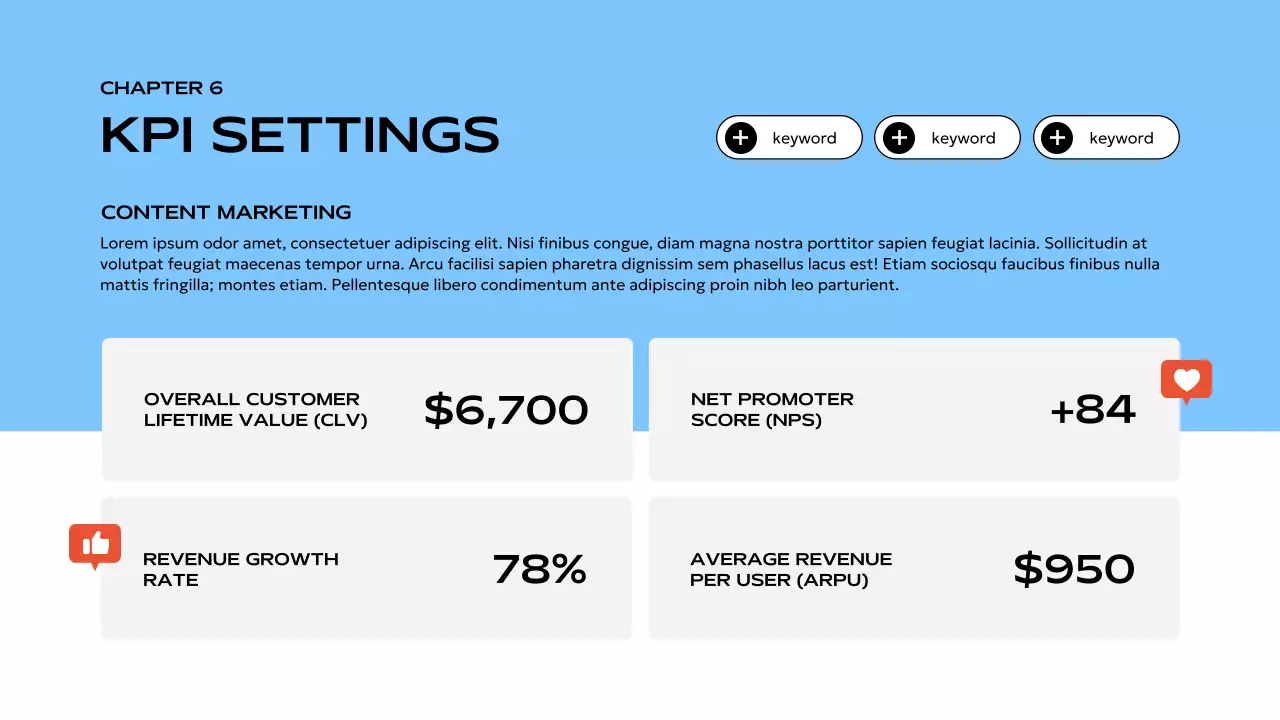Click the Net Promoter Score label
1280x720 pixels.
[x=772, y=409]
